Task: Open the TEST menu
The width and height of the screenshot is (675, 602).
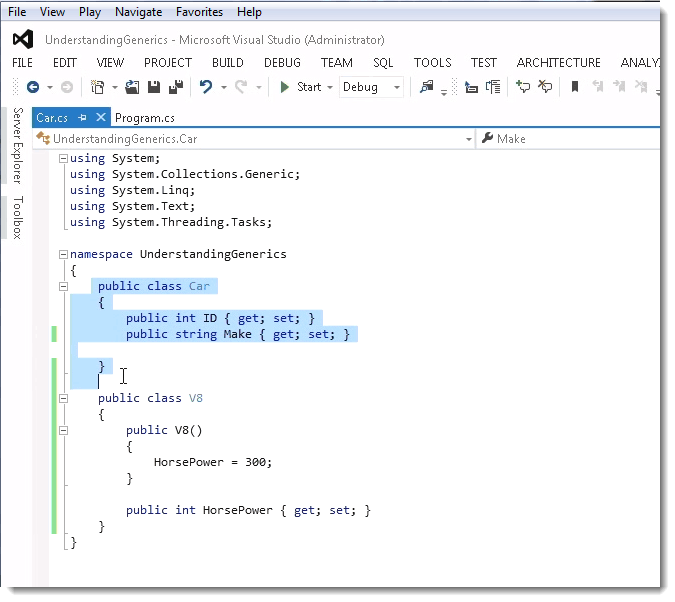Action: (483, 63)
